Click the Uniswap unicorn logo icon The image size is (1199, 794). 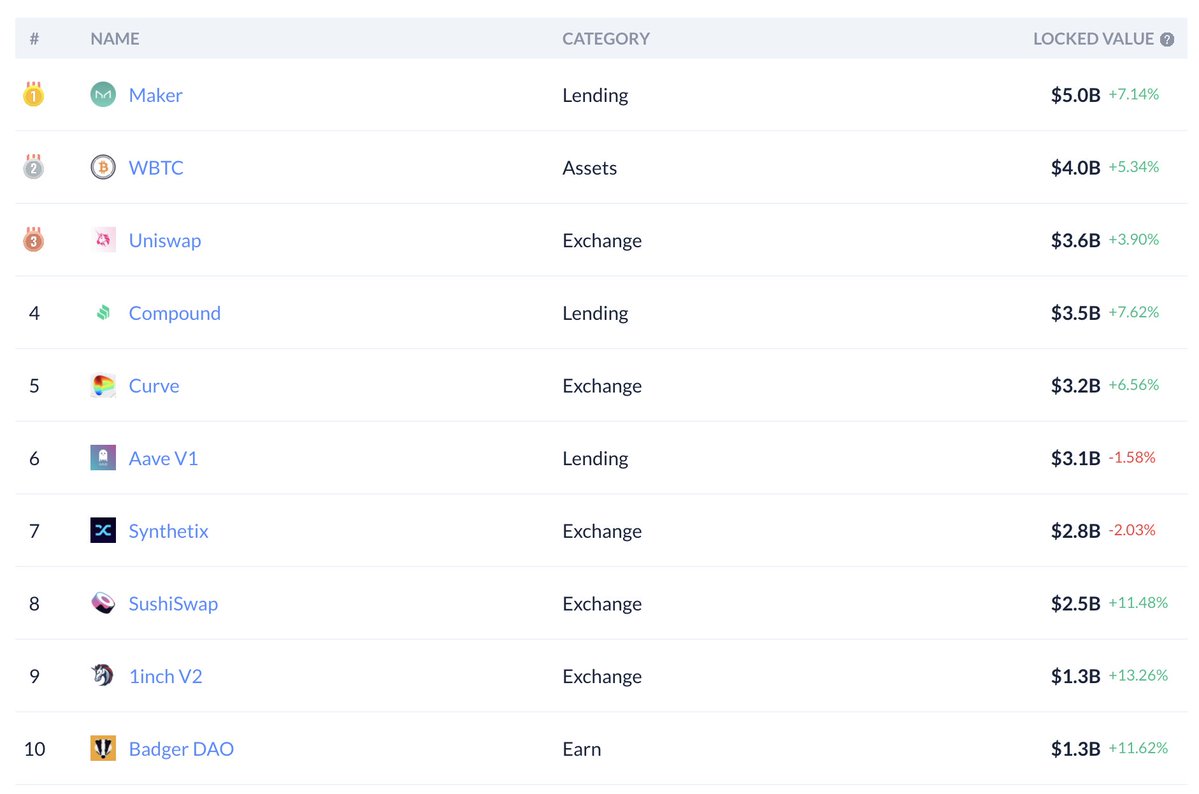click(x=103, y=239)
